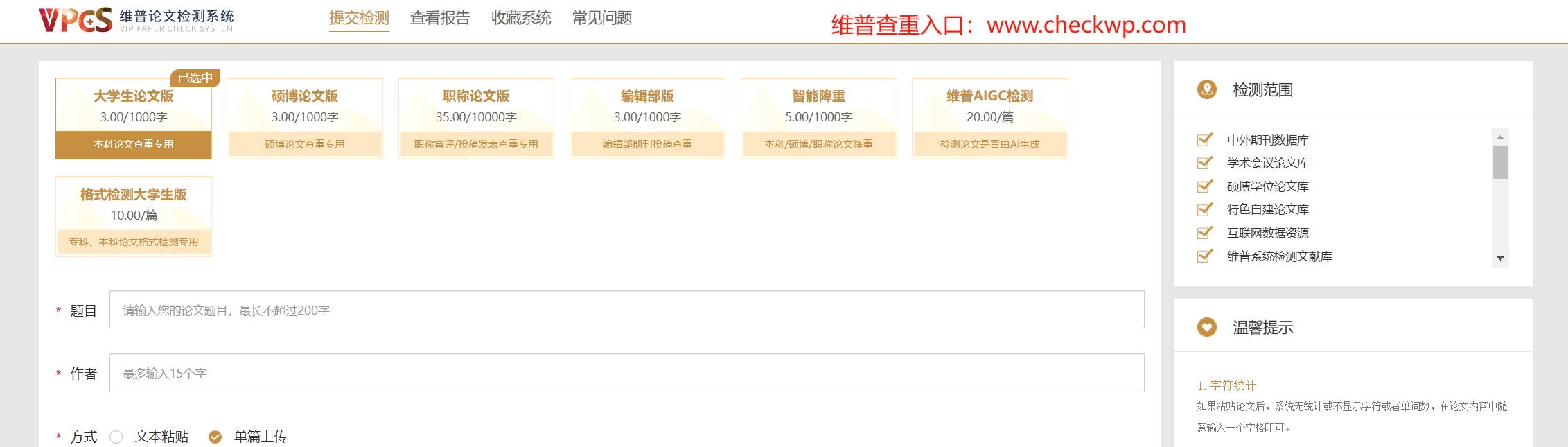Toggle the 中外期刊数据库 checkbox

point(1205,140)
